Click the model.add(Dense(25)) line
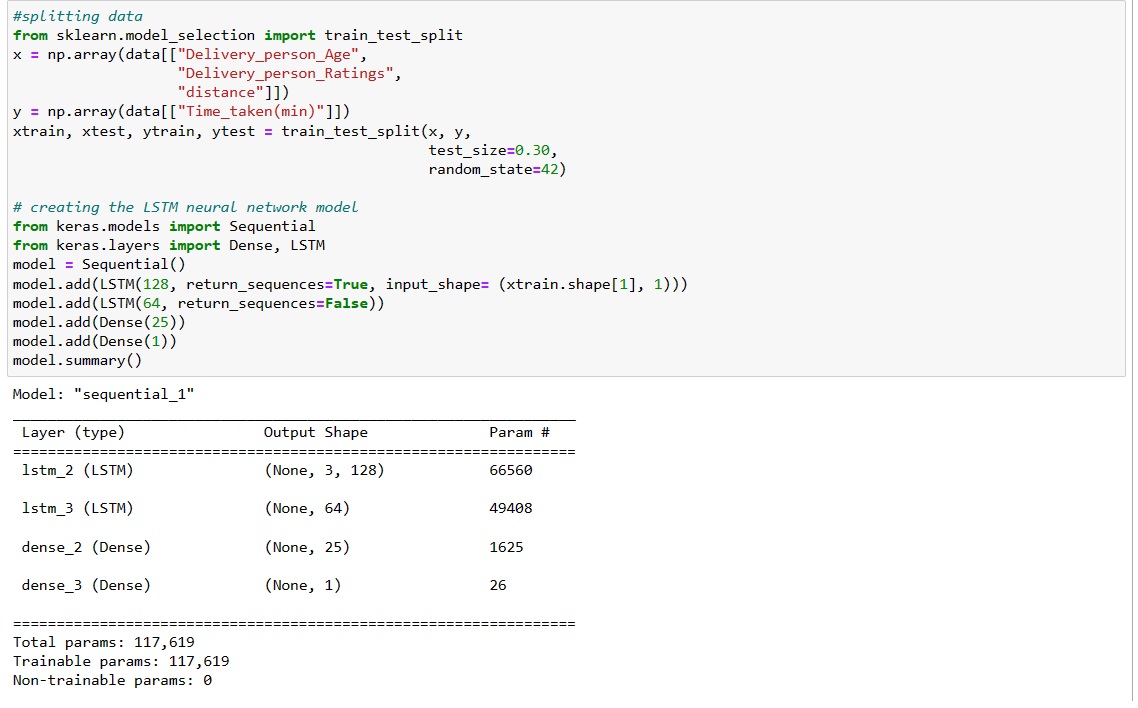 (x=99, y=322)
